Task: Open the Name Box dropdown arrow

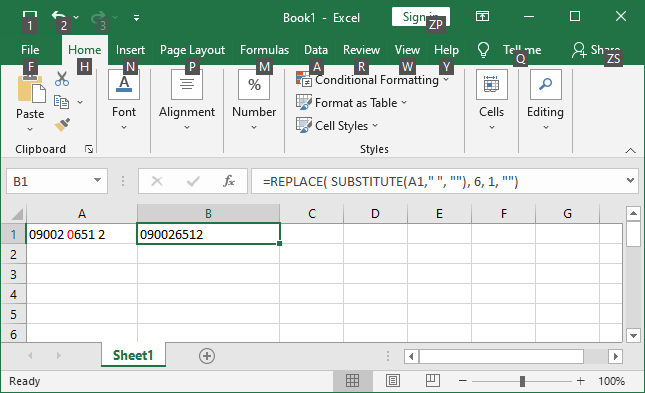Action: click(97, 180)
